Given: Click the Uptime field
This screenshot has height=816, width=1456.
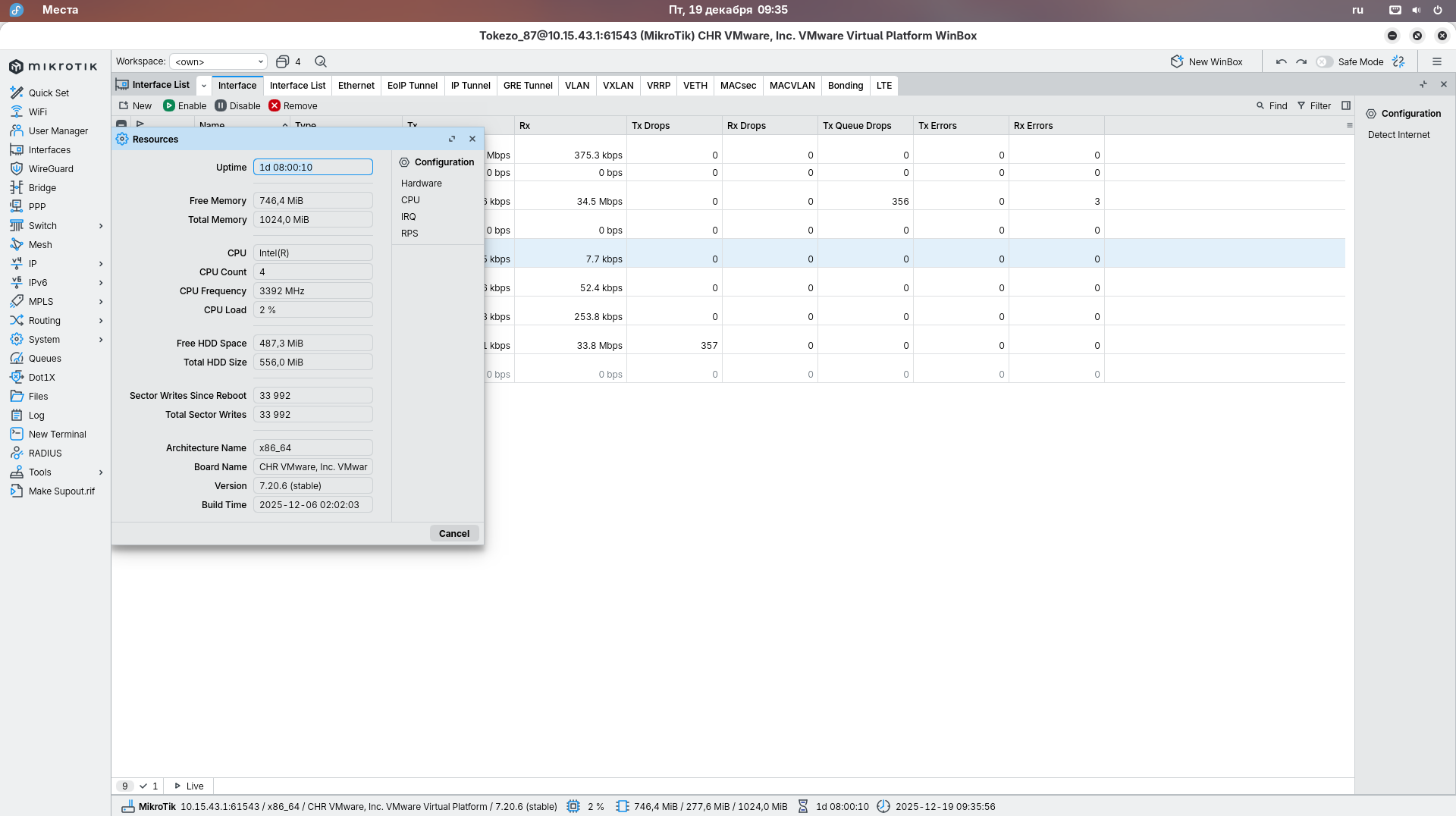Looking at the screenshot, I should tap(312, 167).
